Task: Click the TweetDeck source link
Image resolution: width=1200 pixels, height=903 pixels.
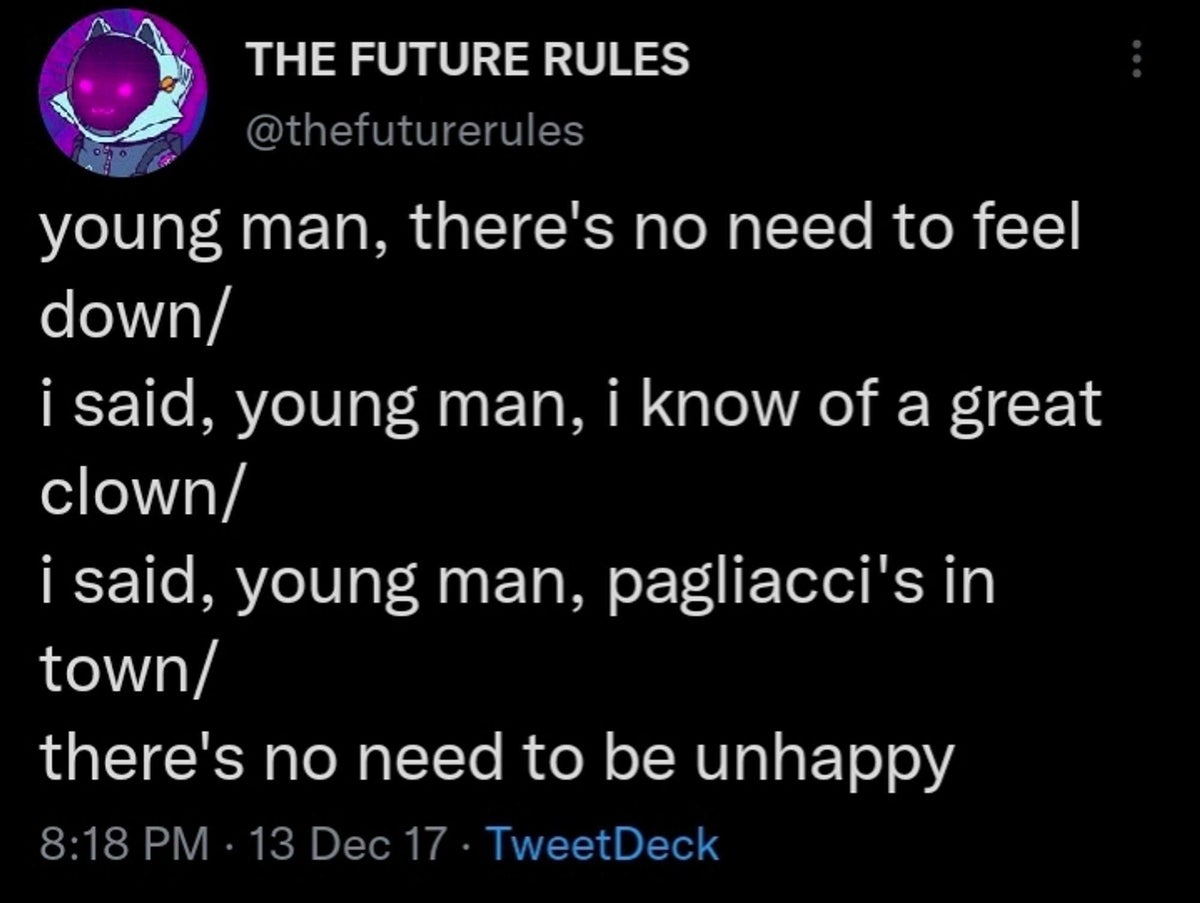Action: pyautogui.click(x=600, y=845)
